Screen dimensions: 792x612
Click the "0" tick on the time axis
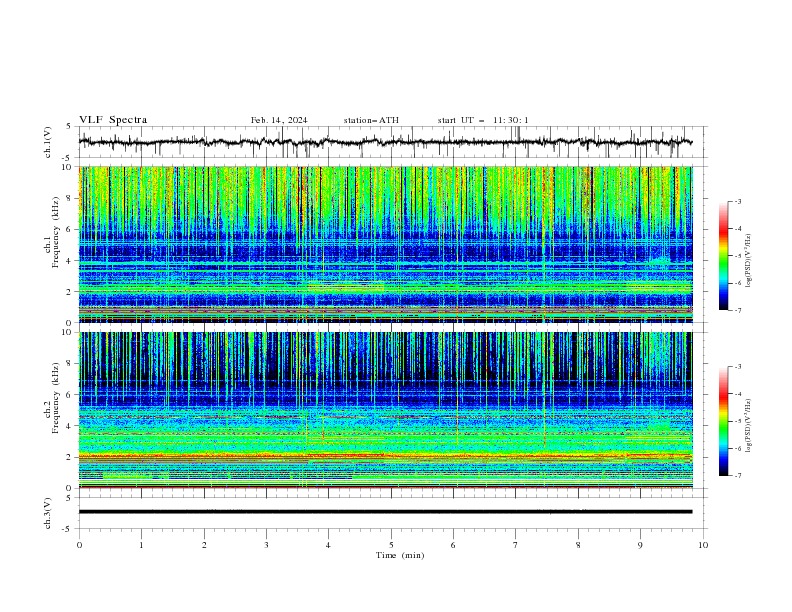[x=79, y=545]
